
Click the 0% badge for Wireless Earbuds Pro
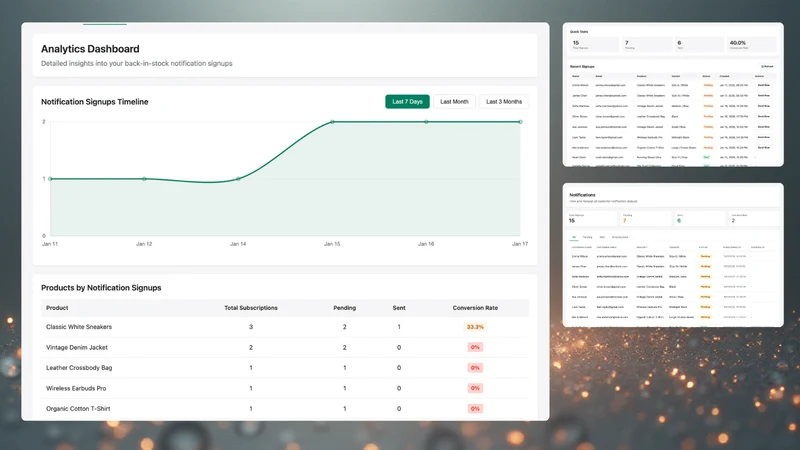475,388
